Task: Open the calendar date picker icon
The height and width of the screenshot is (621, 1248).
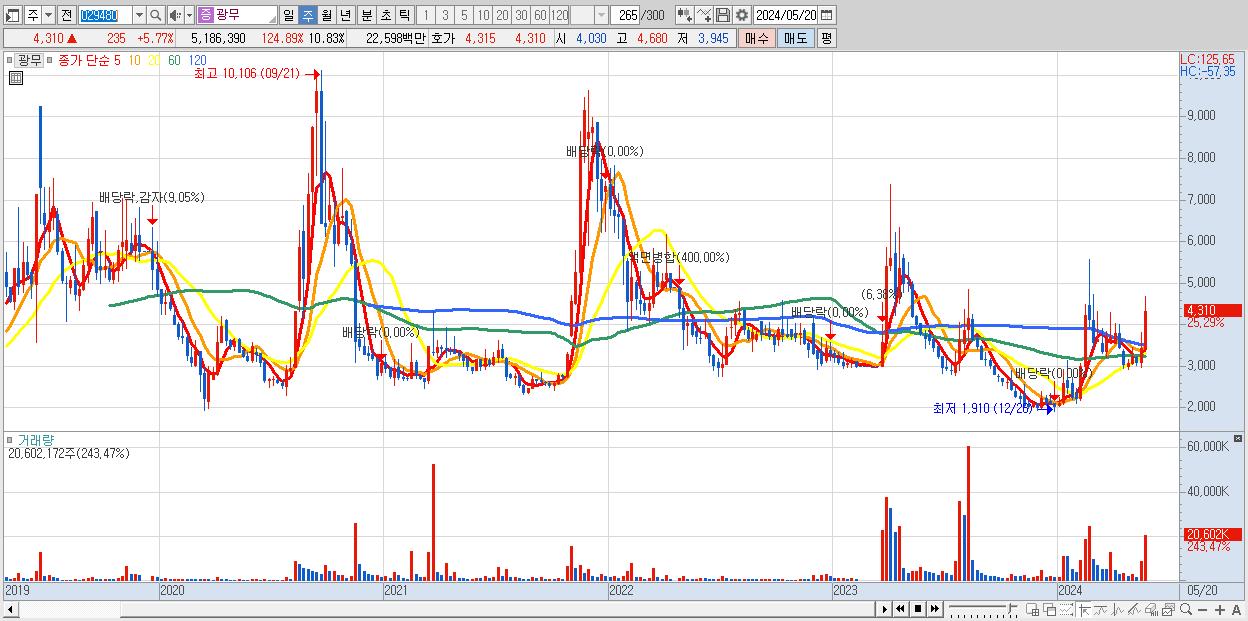Action: click(826, 15)
